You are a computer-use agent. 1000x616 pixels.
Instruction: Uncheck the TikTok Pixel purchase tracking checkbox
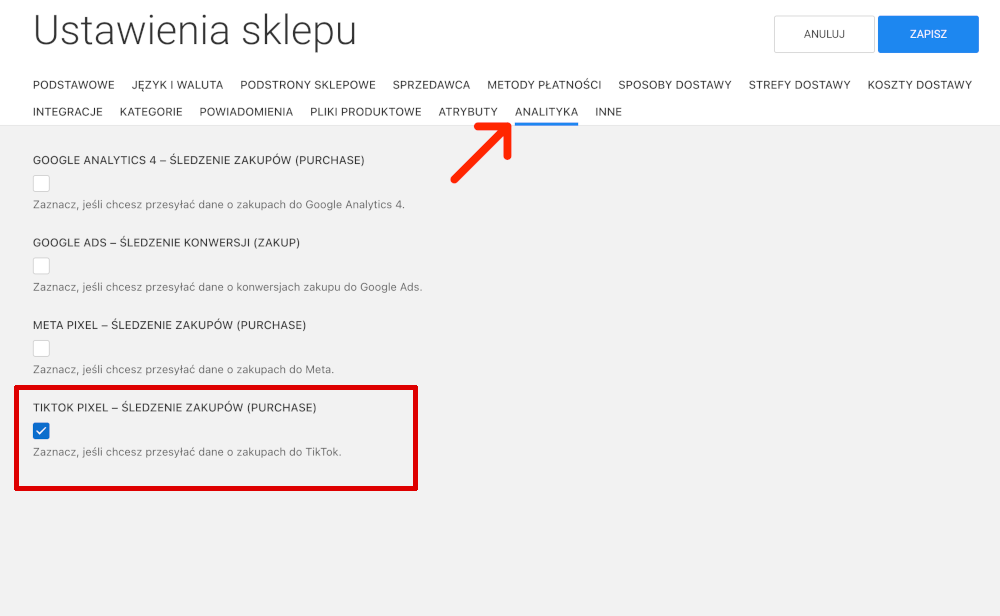(x=41, y=431)
